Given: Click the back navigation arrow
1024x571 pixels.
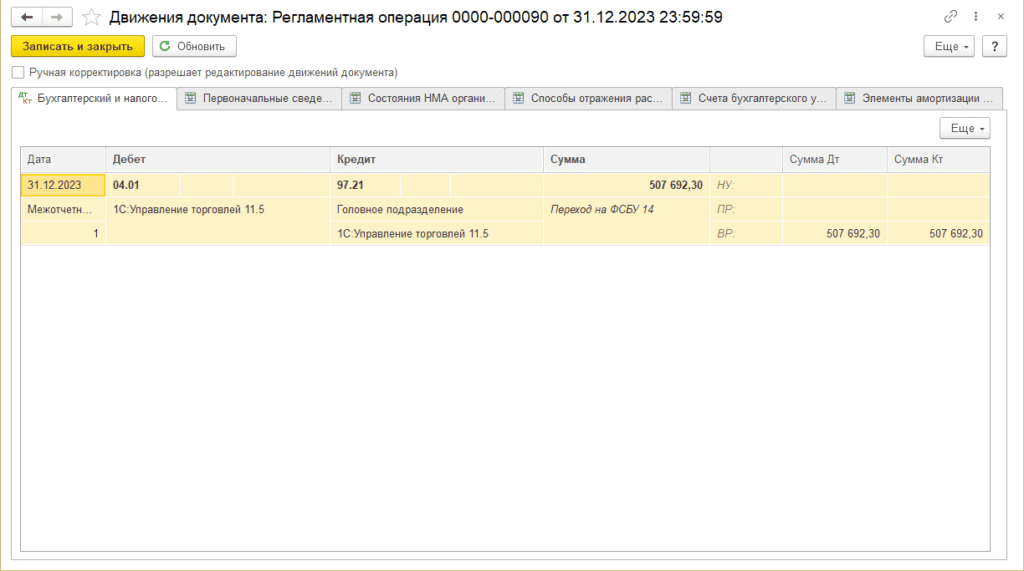Looking at the screenshot, I should pos(27,17).
